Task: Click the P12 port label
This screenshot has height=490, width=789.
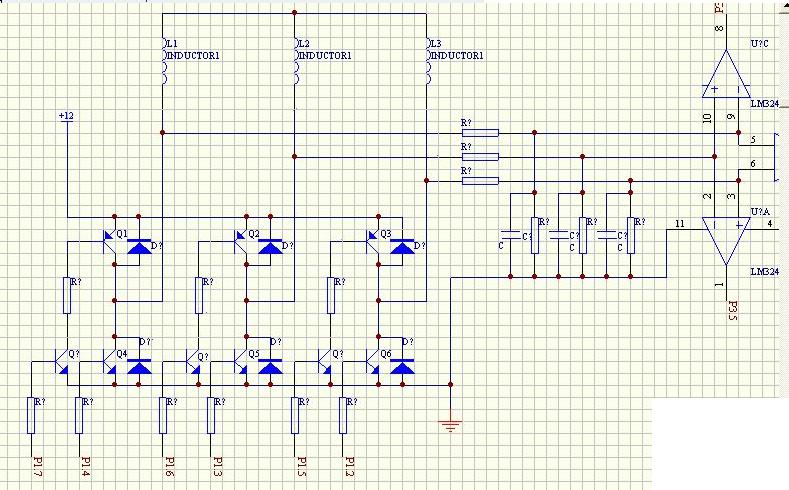Action: click(x=350, y=465)
